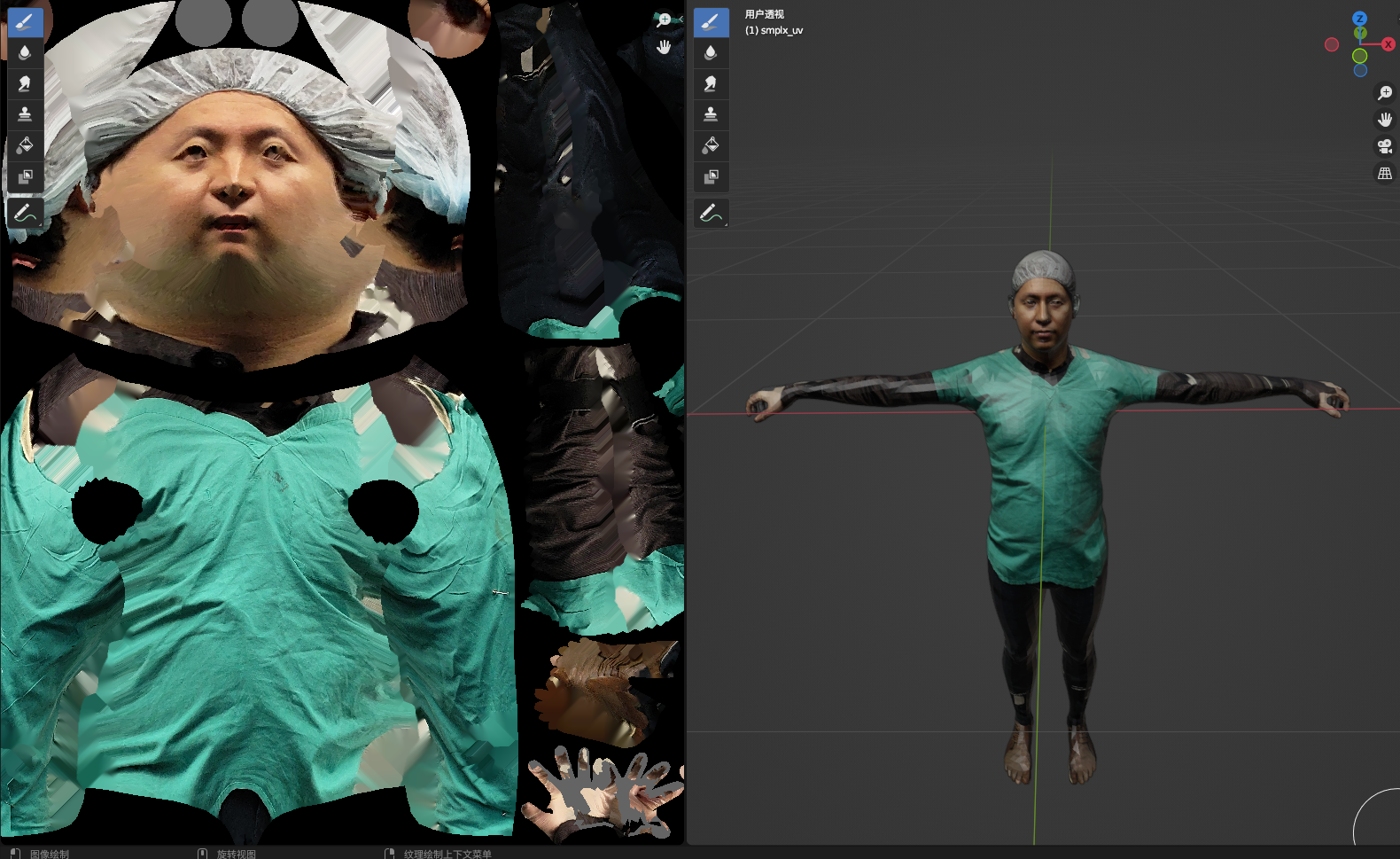The image size is (1400, 859).
Task: Select Mask tool in the 3D viewport toolbar
Action: tap(711, 176)
